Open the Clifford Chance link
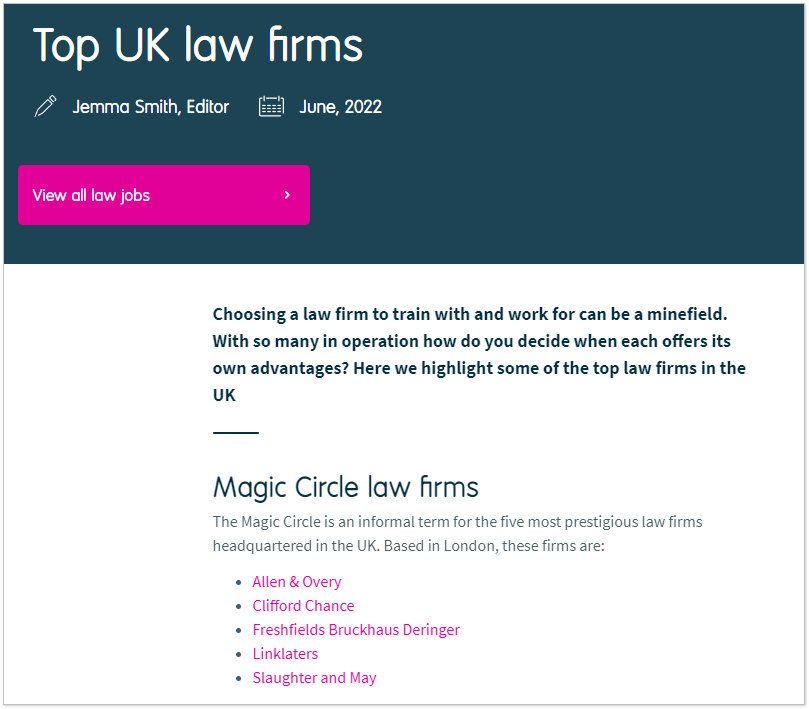This screenshot has width=809, height=709. click(x=303, y=605)
